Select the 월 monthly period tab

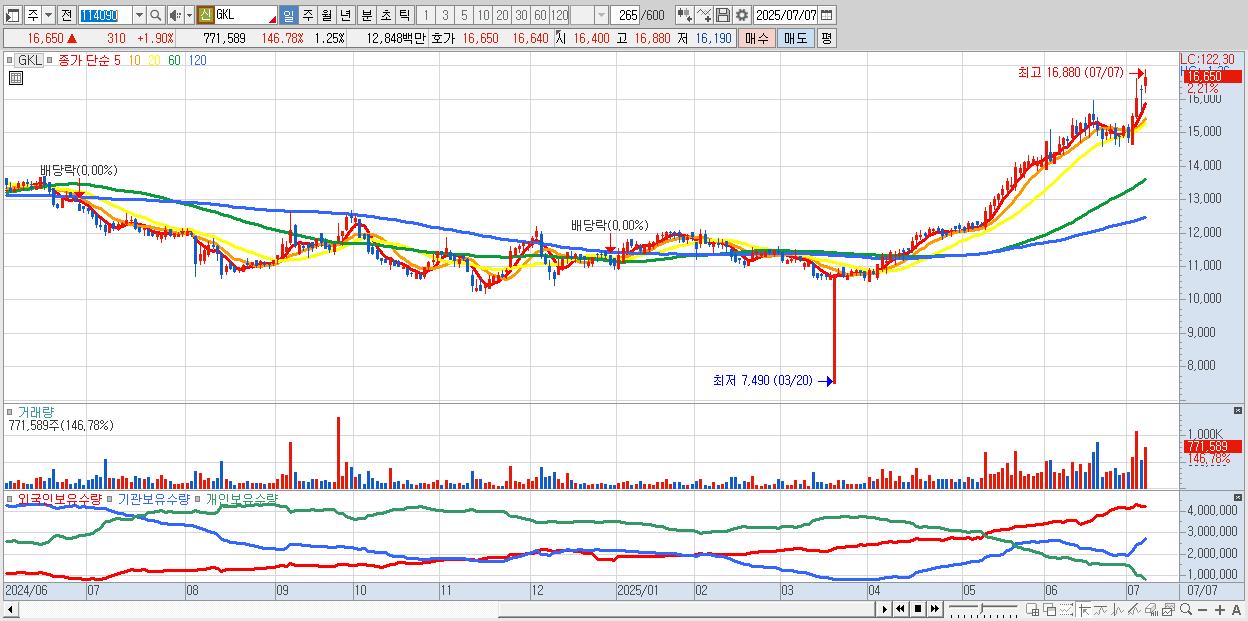pyautogui.click(x=326, y=15)
